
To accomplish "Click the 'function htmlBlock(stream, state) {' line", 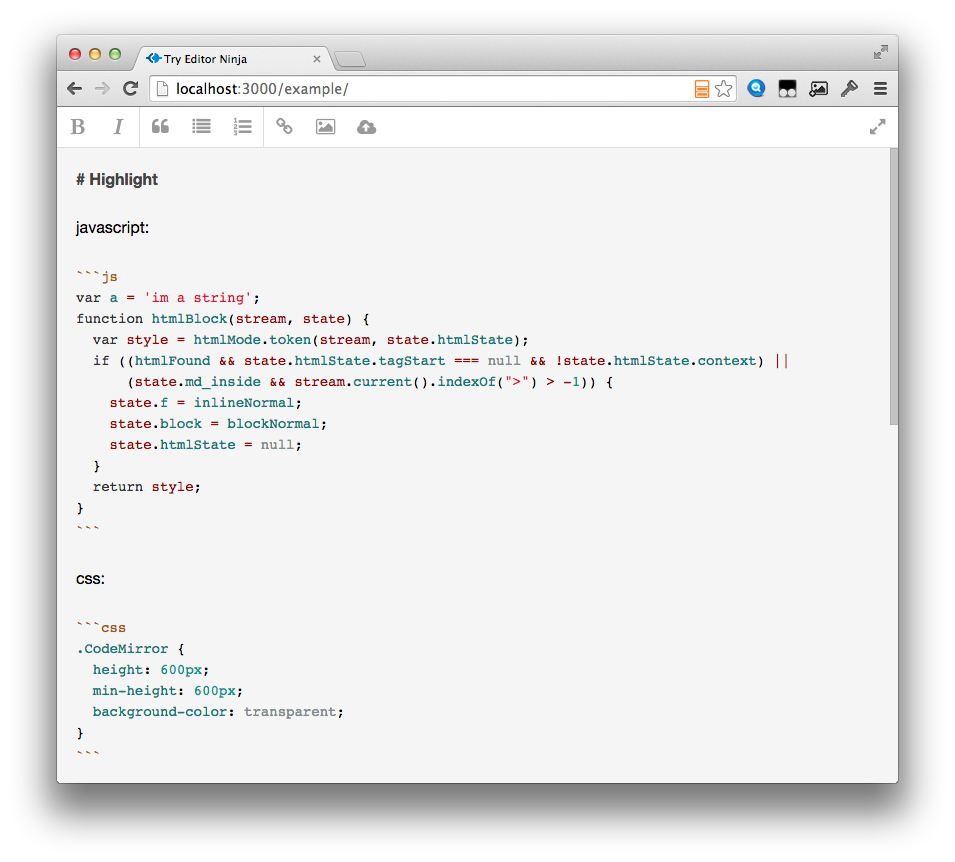I will [x=222, y=319].
